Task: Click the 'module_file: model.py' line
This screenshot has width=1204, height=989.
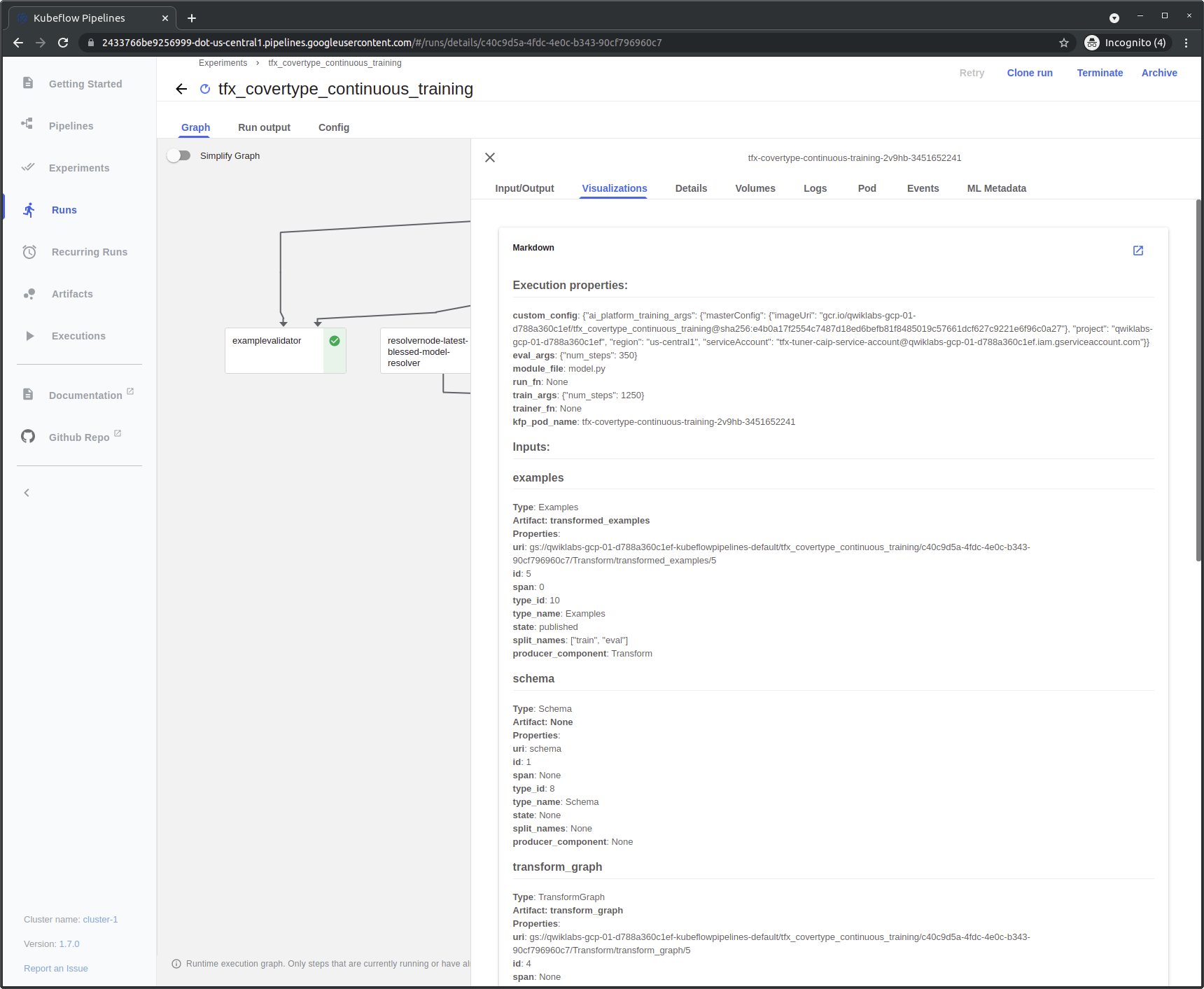Action: point(559,369)
